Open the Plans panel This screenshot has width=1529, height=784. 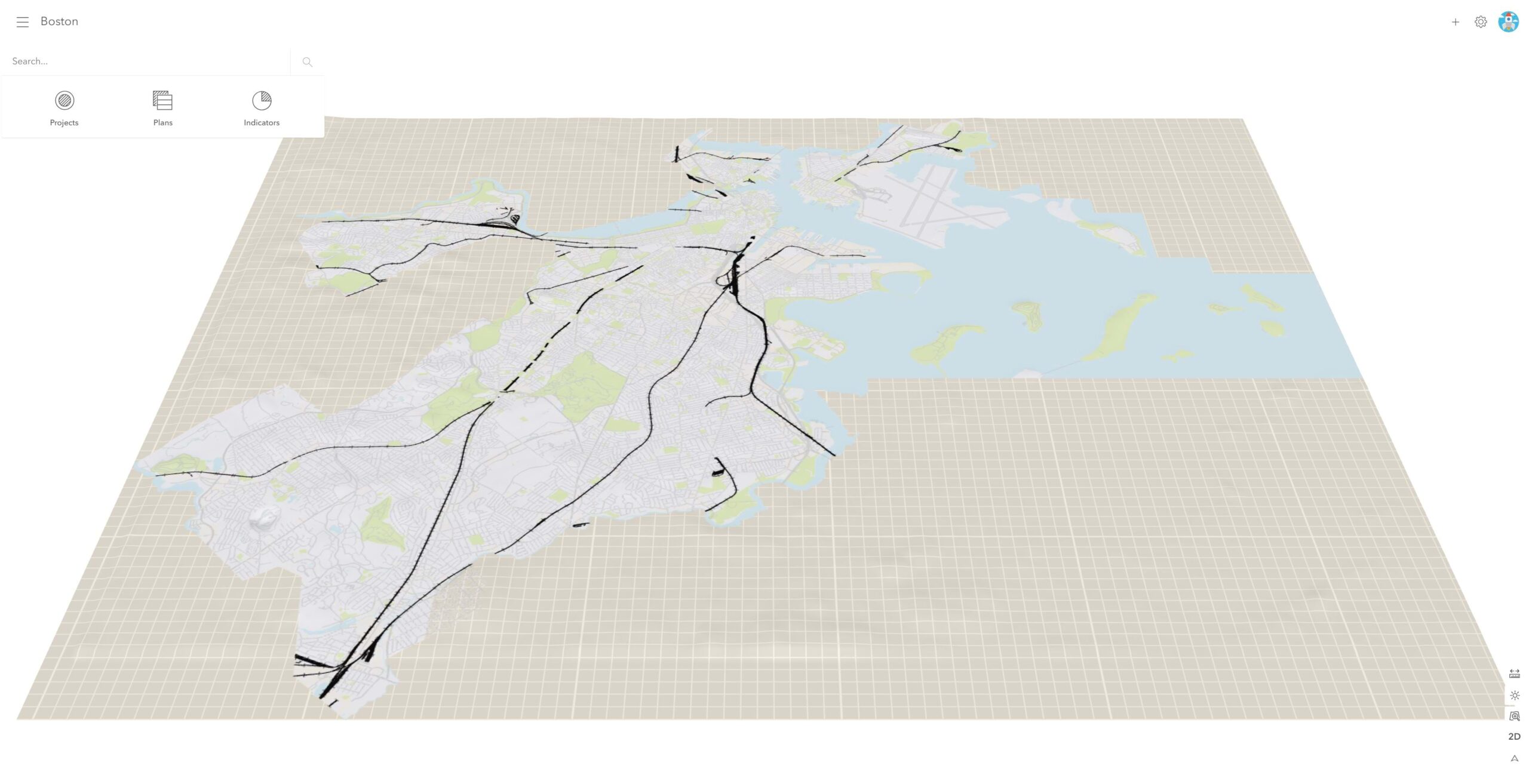point(162,106)
